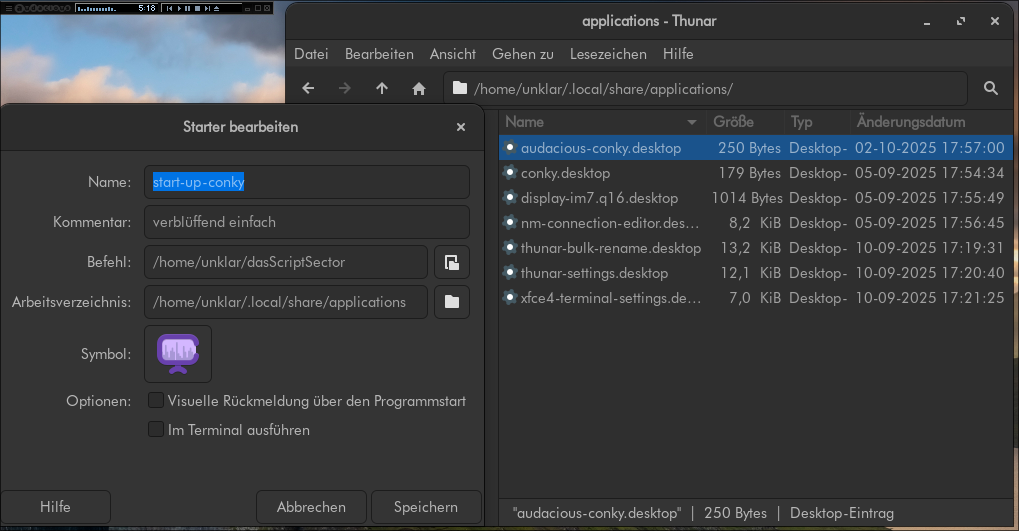Click into the Arbeitsverzeichnis path field

point(286,302)
